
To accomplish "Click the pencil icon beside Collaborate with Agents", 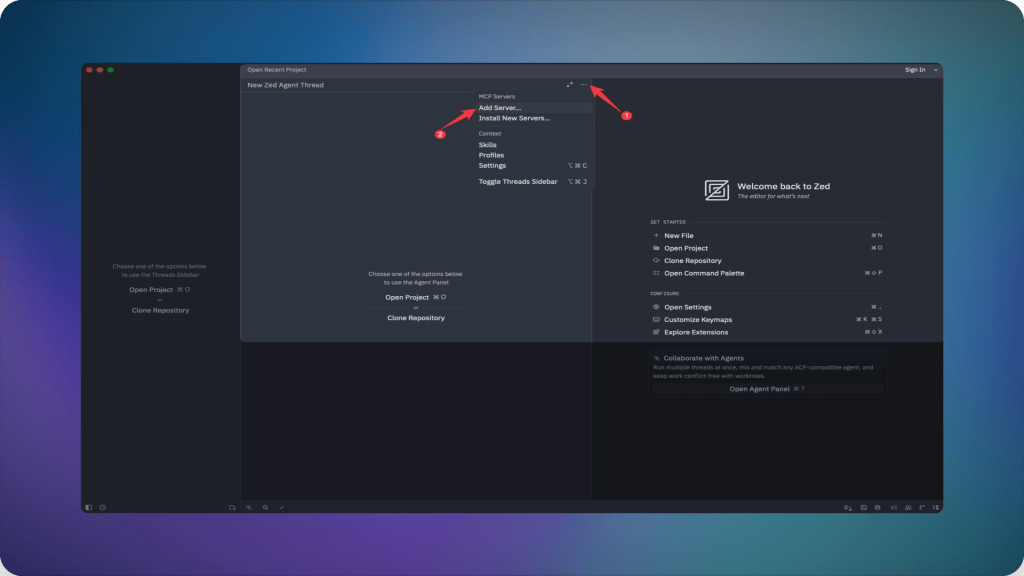I will (x=657, y=358).
